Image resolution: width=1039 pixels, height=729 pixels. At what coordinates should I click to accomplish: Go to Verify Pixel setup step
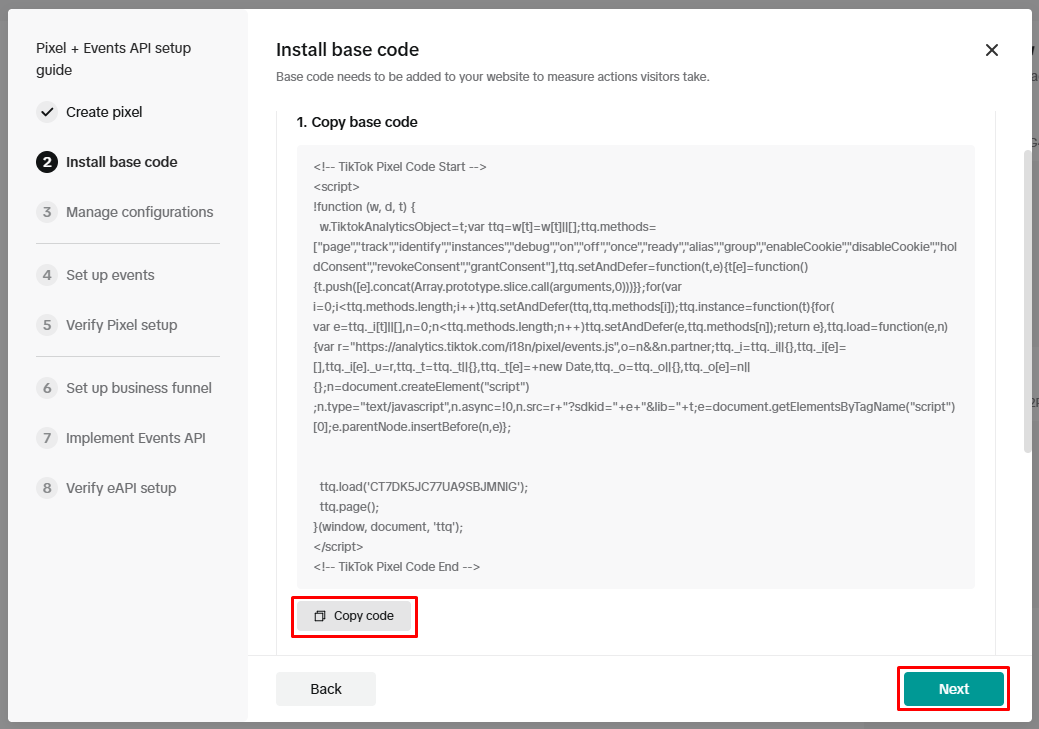[x=121, y=325]
